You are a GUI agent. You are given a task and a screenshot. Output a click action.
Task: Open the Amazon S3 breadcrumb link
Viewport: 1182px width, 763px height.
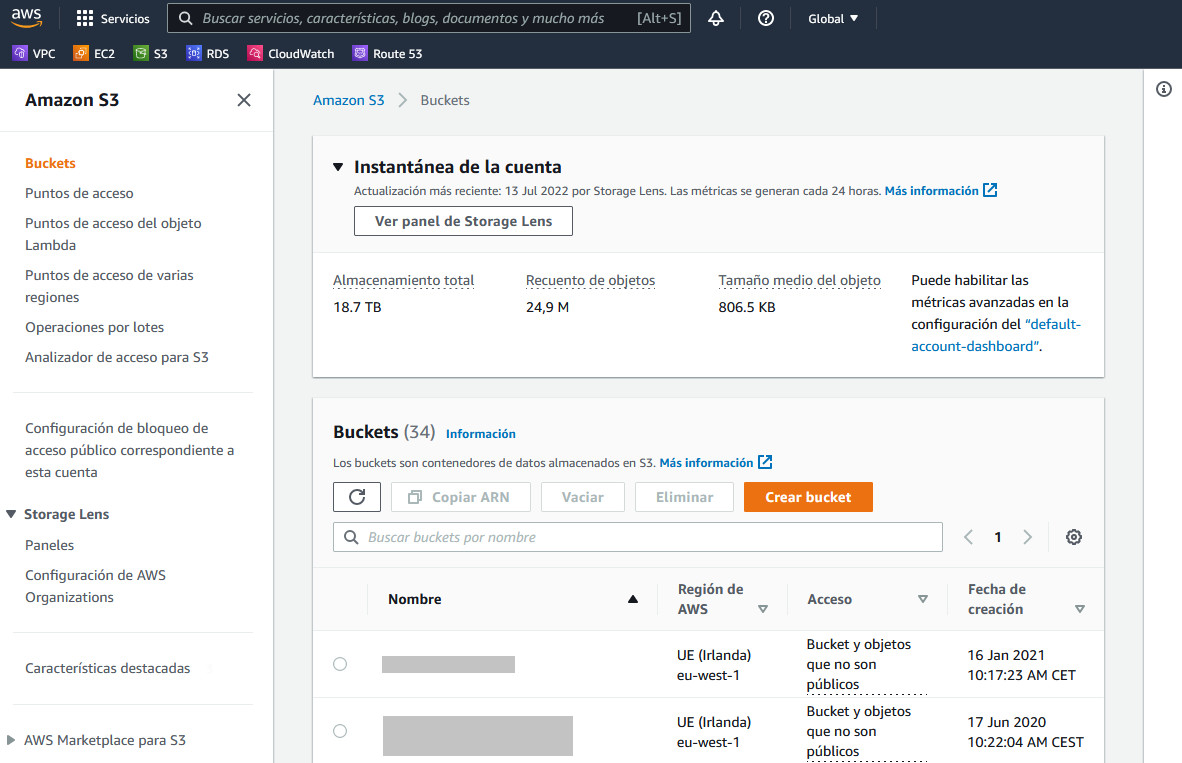348,100
